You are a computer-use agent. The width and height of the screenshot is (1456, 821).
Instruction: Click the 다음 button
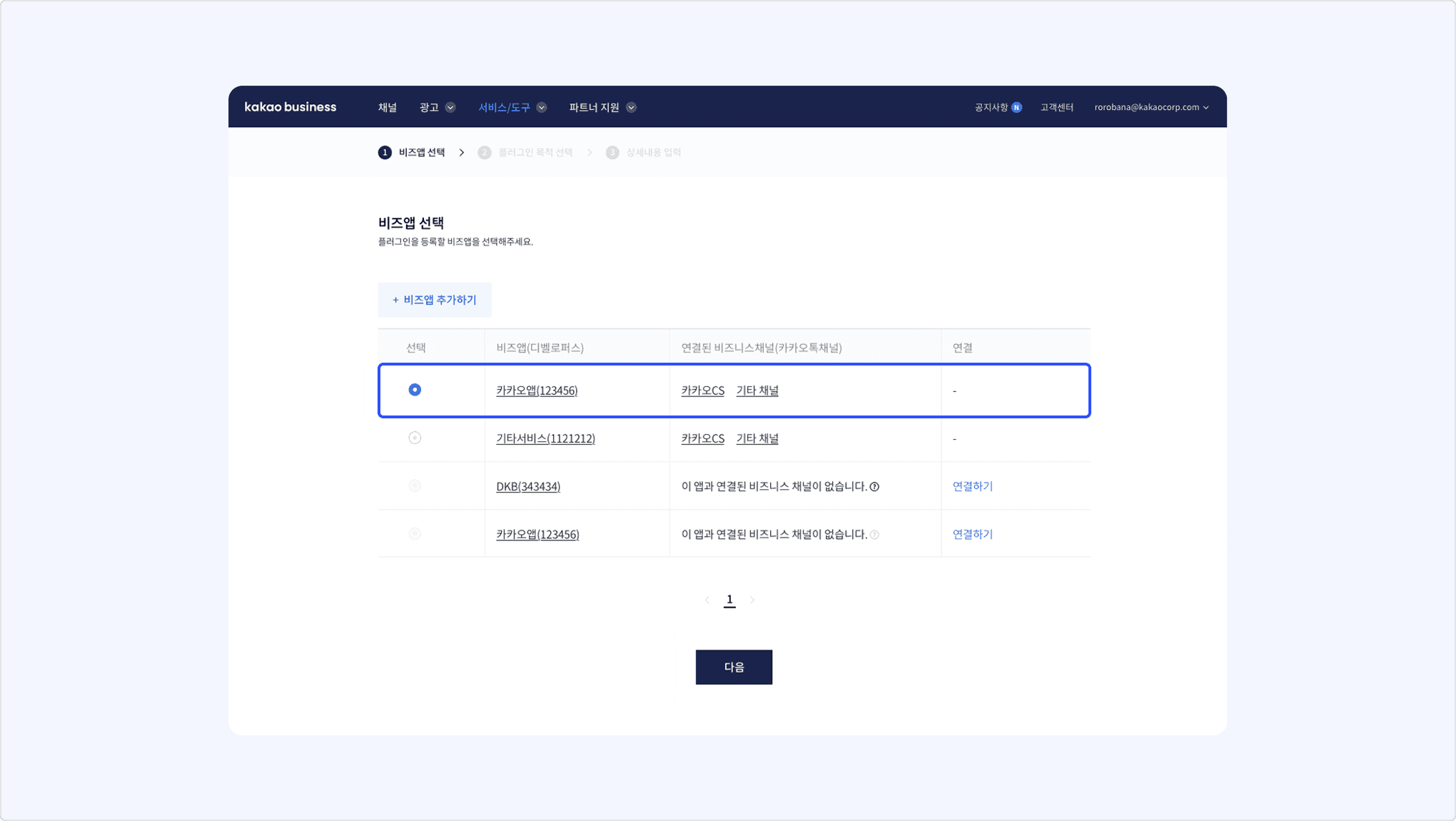734,667
